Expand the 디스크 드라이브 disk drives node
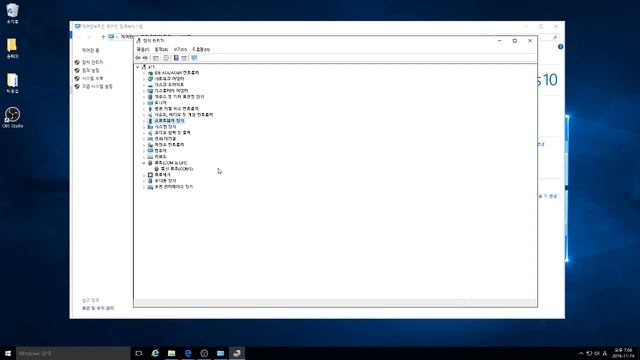Image resolution: width=640 pixels, height=360 pixels. point(144,84)
